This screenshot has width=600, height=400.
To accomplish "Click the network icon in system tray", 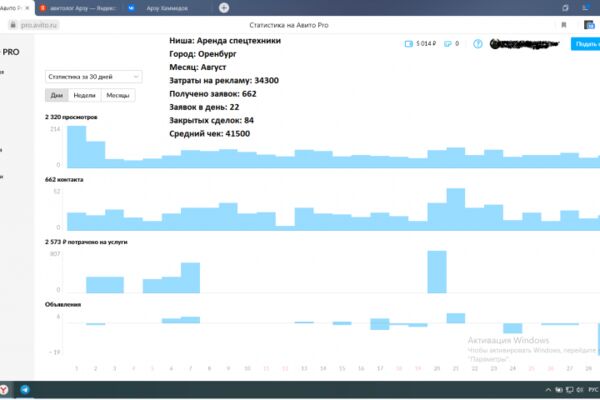I will pyautogui.click(x=570, y=390).
